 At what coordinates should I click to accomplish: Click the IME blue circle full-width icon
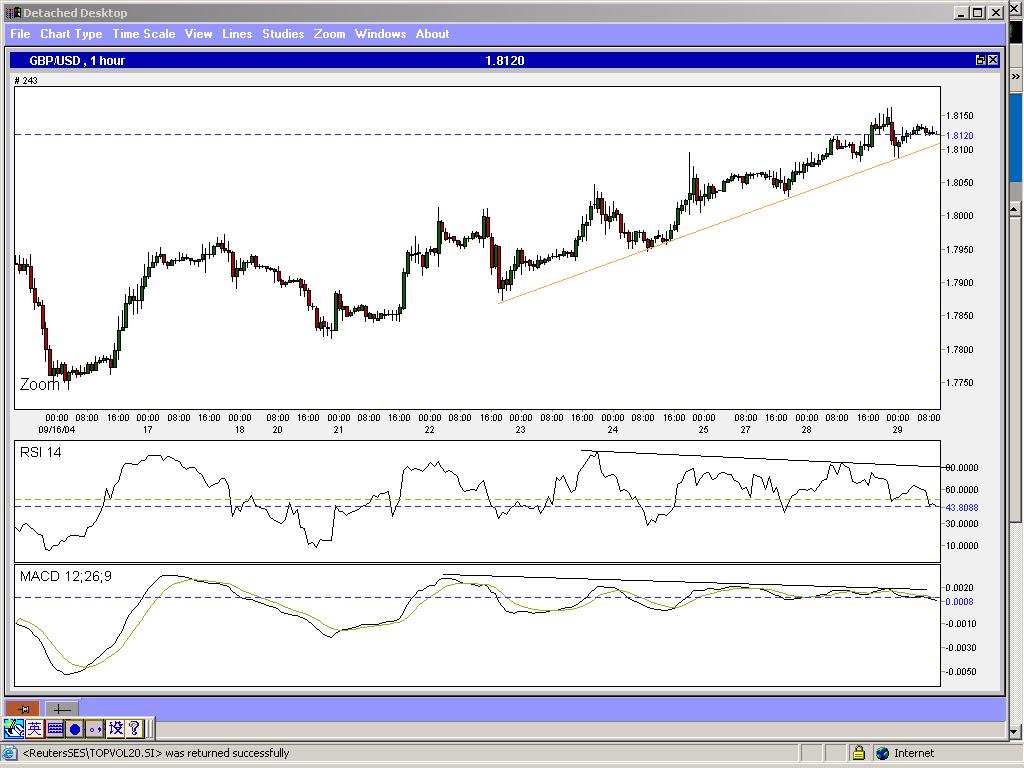coord(75,728)
